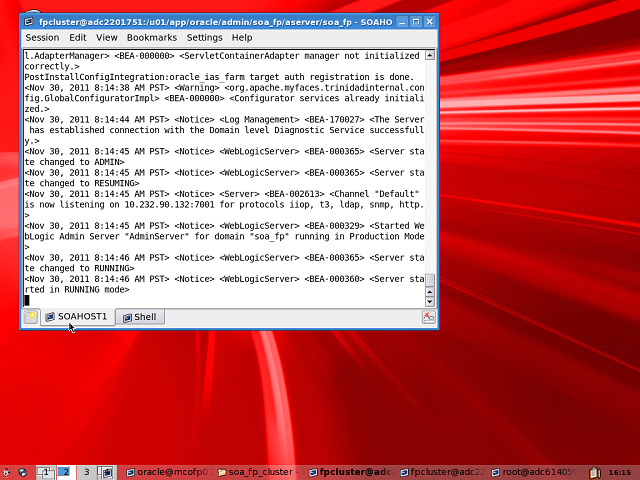640x480 pixels.
Task: Open the View menu
Action: tap(106, 38)
